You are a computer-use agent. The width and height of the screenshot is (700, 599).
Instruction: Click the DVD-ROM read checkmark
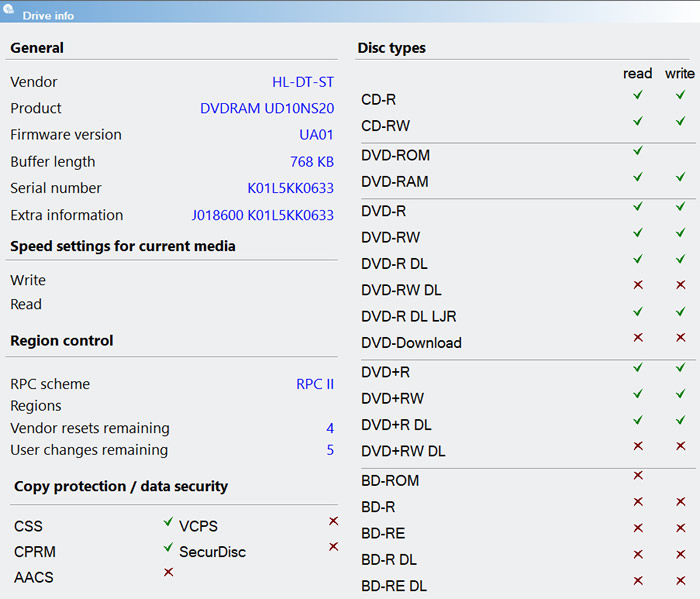[638, 151]
